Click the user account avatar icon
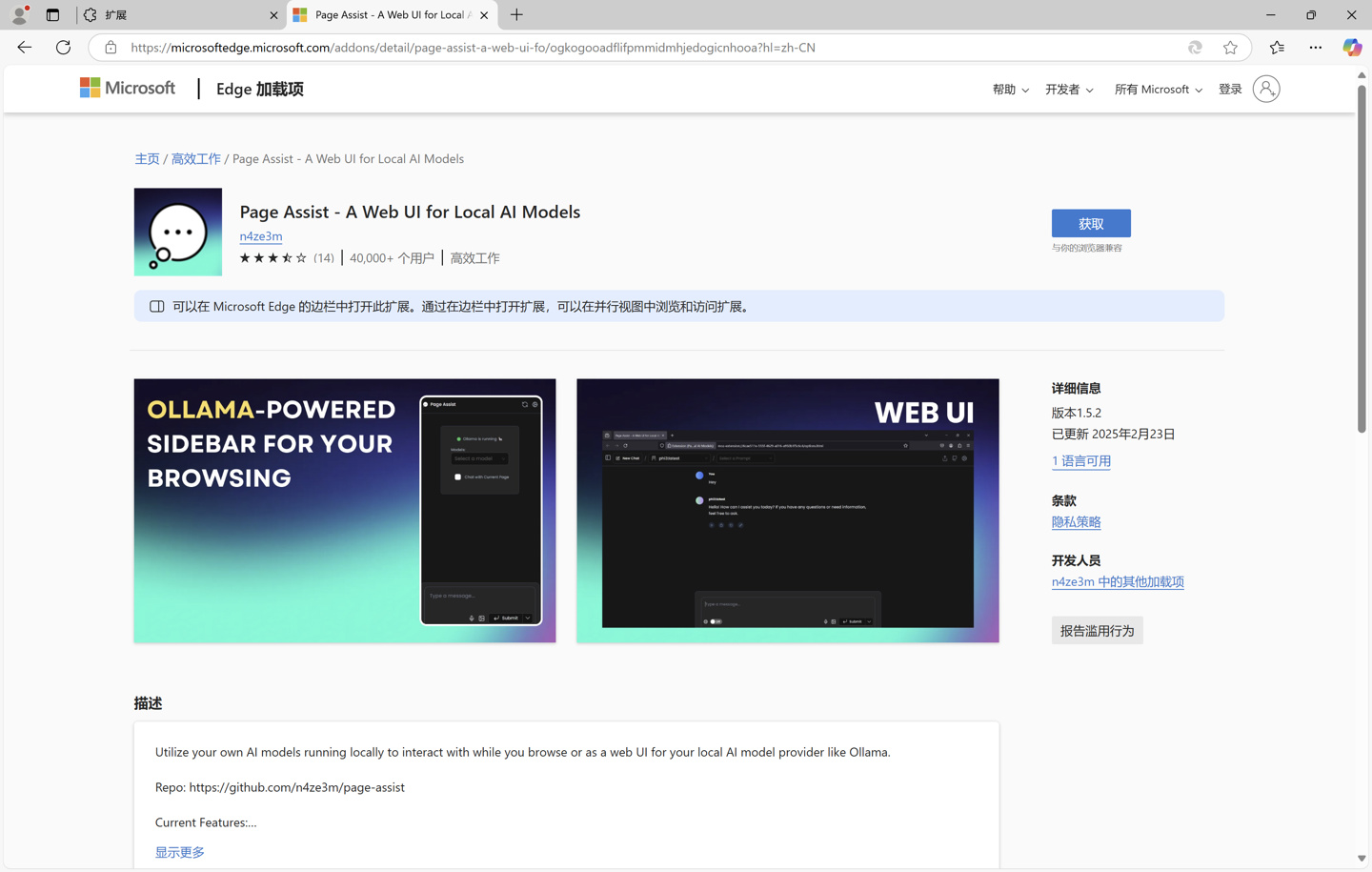Image resolution: width=1372 pixels, height=872 pixels. coord(1265,89)
